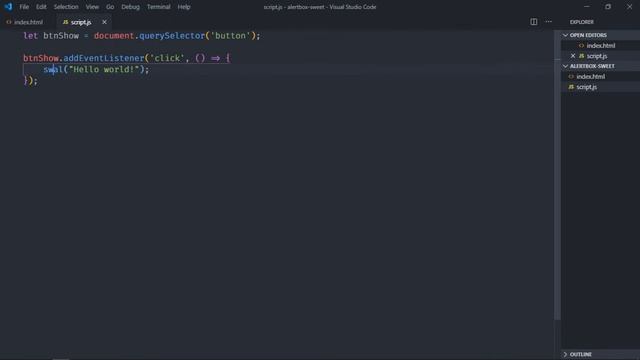
Task: Select script.js under Open Editors
Action: tap(597, 56)
